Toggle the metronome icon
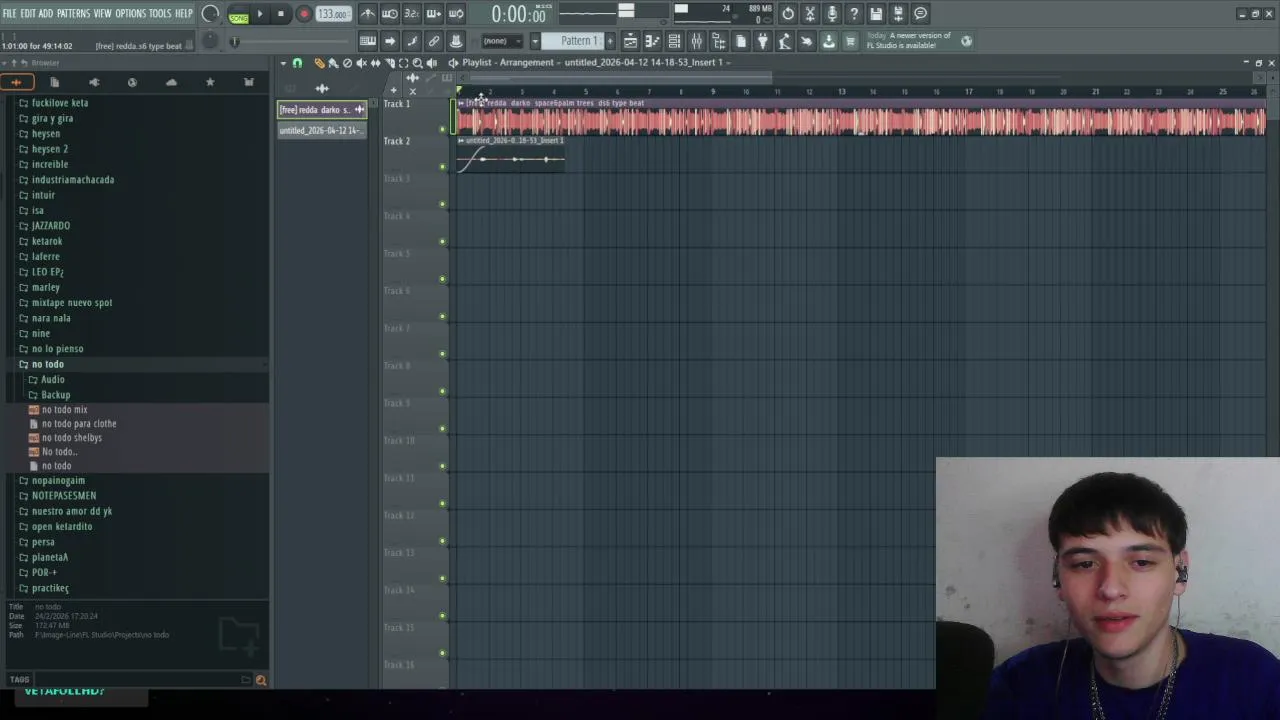 [x=368, y=14]
